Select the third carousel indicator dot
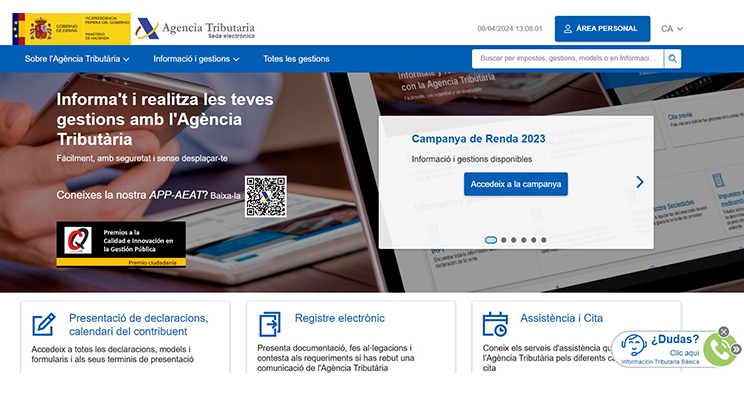The width and height of the screenshot is (744, 419). pos(514,240)
